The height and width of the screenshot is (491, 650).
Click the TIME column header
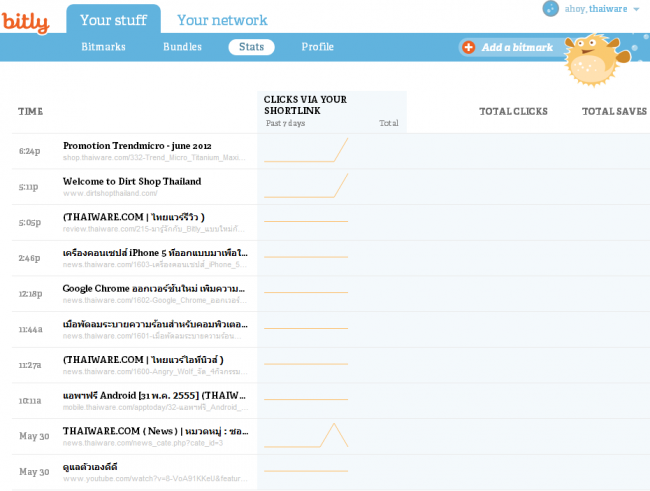[30, 111]
